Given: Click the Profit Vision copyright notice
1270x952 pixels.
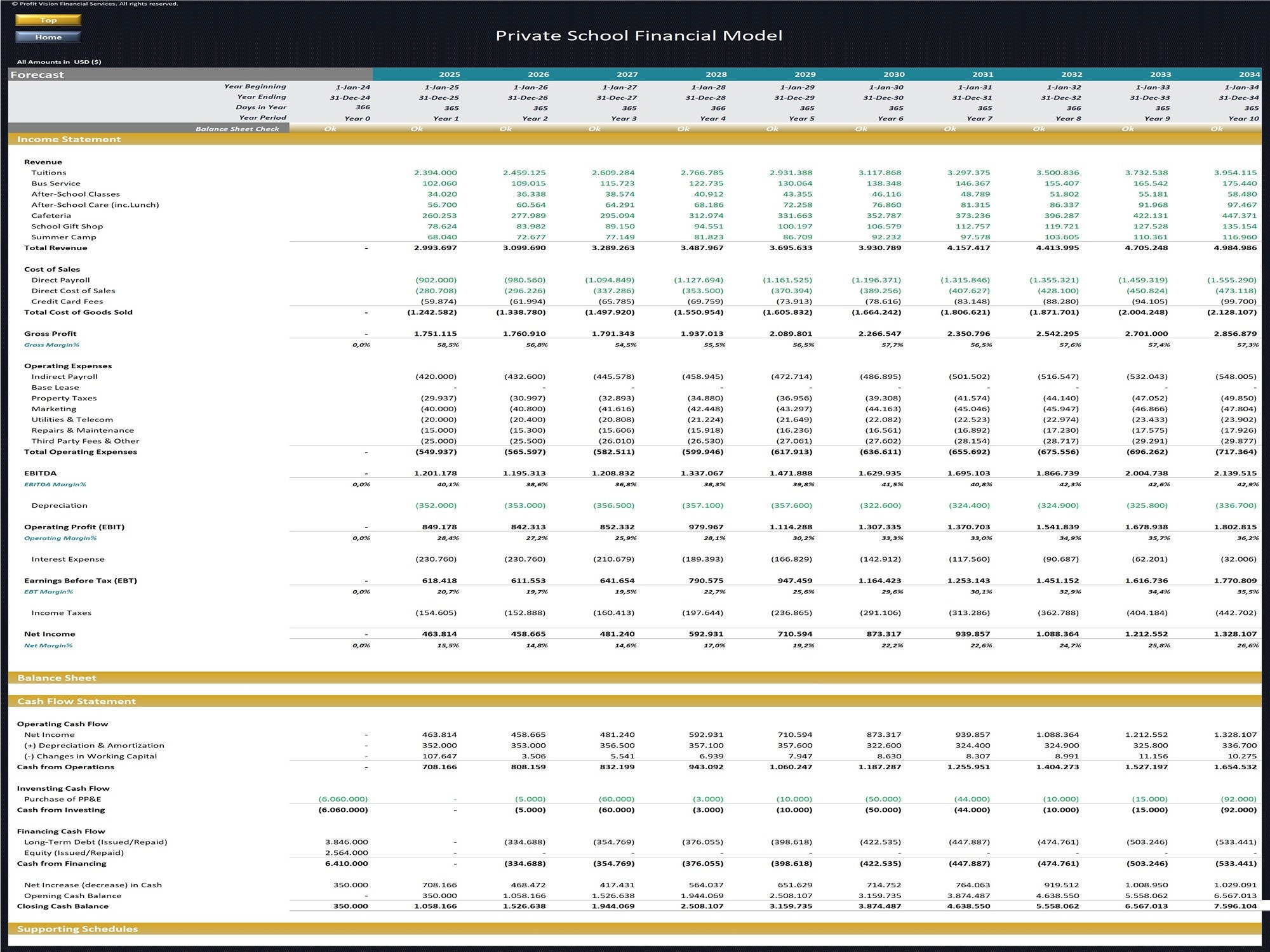Looking at the screenshot, I should [x=95, y=4].
